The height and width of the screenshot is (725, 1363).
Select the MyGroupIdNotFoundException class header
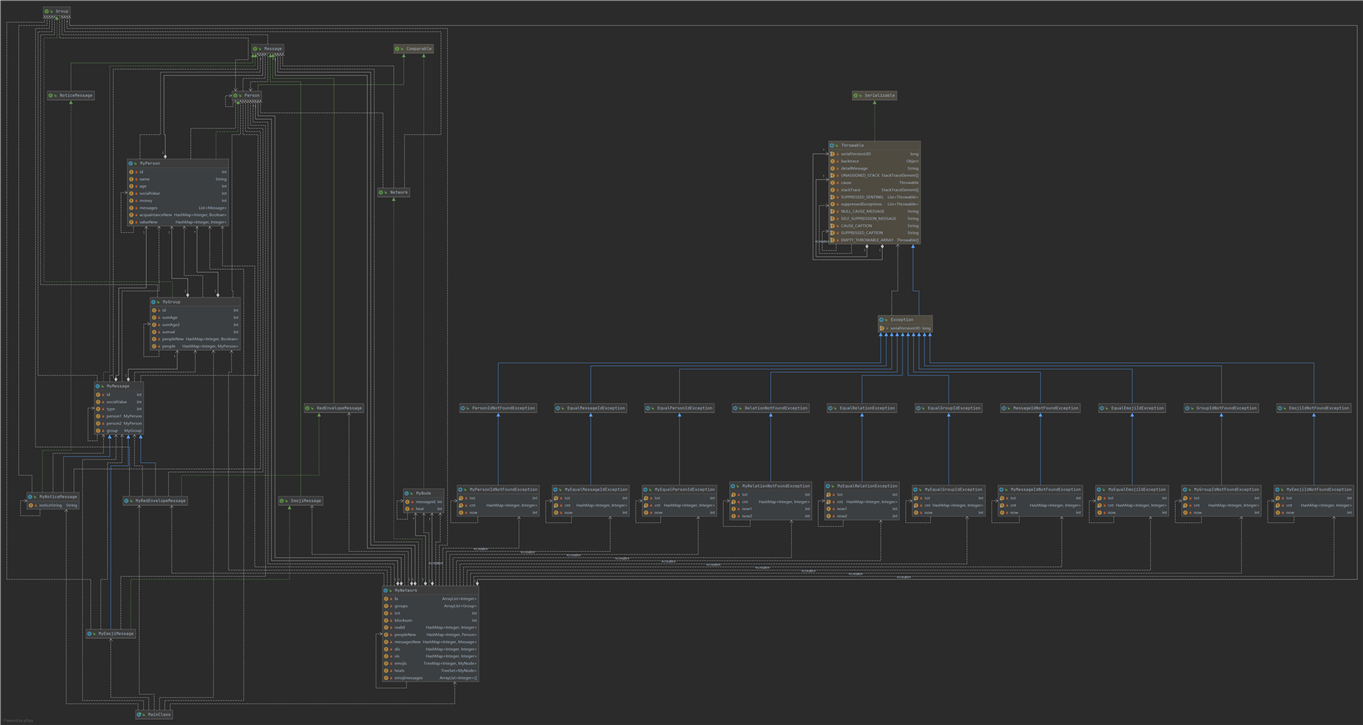(x=1221, y=490)
